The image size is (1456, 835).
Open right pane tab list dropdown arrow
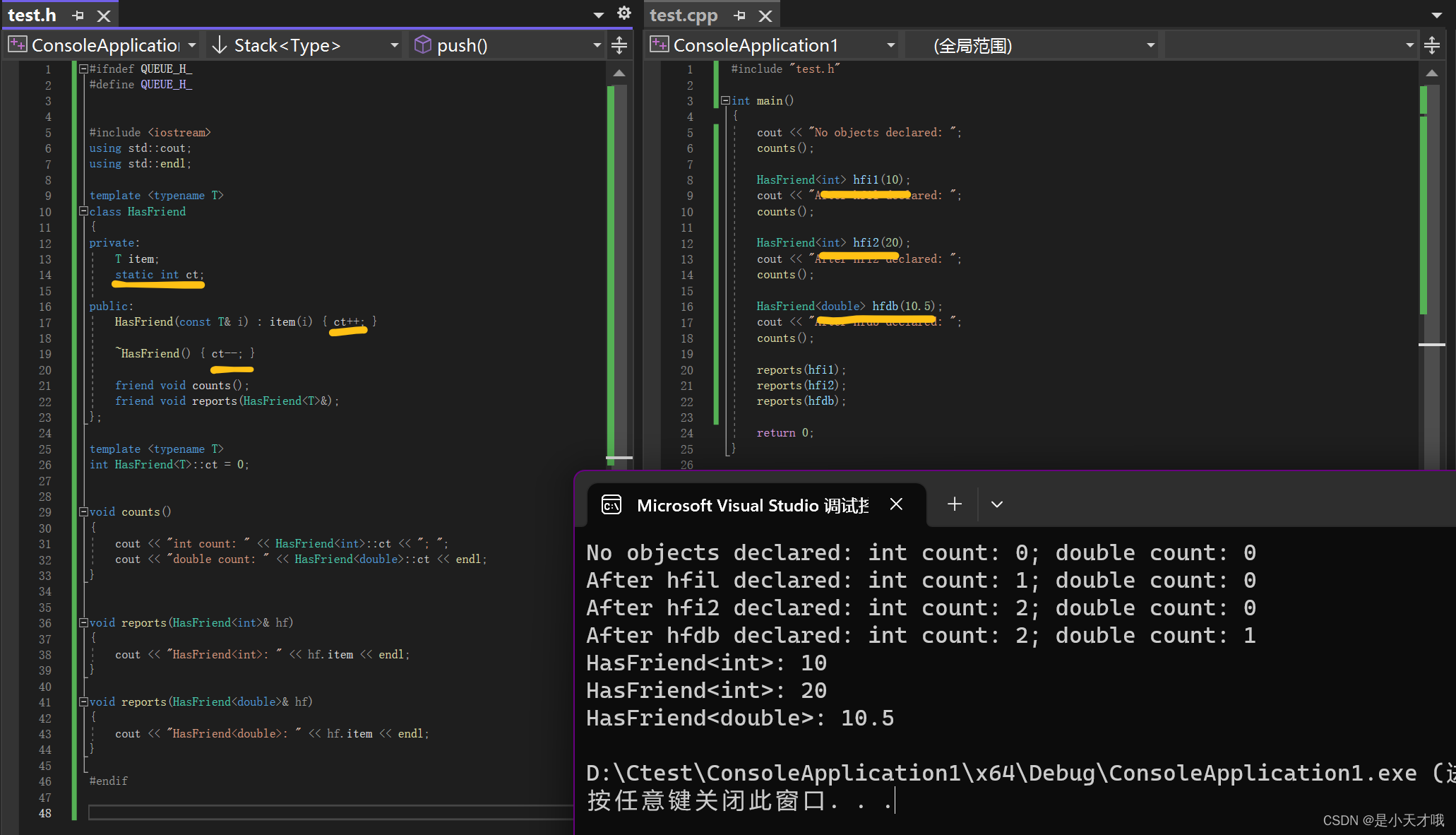[1437, 15]
